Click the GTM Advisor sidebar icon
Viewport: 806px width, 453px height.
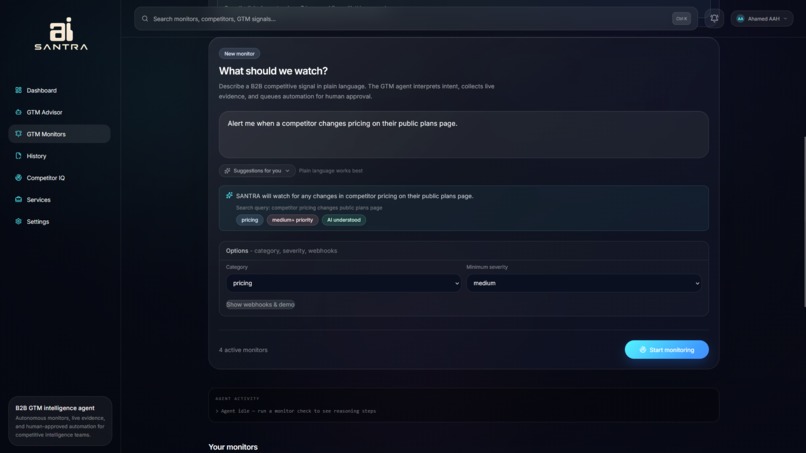tap(19, 112)
